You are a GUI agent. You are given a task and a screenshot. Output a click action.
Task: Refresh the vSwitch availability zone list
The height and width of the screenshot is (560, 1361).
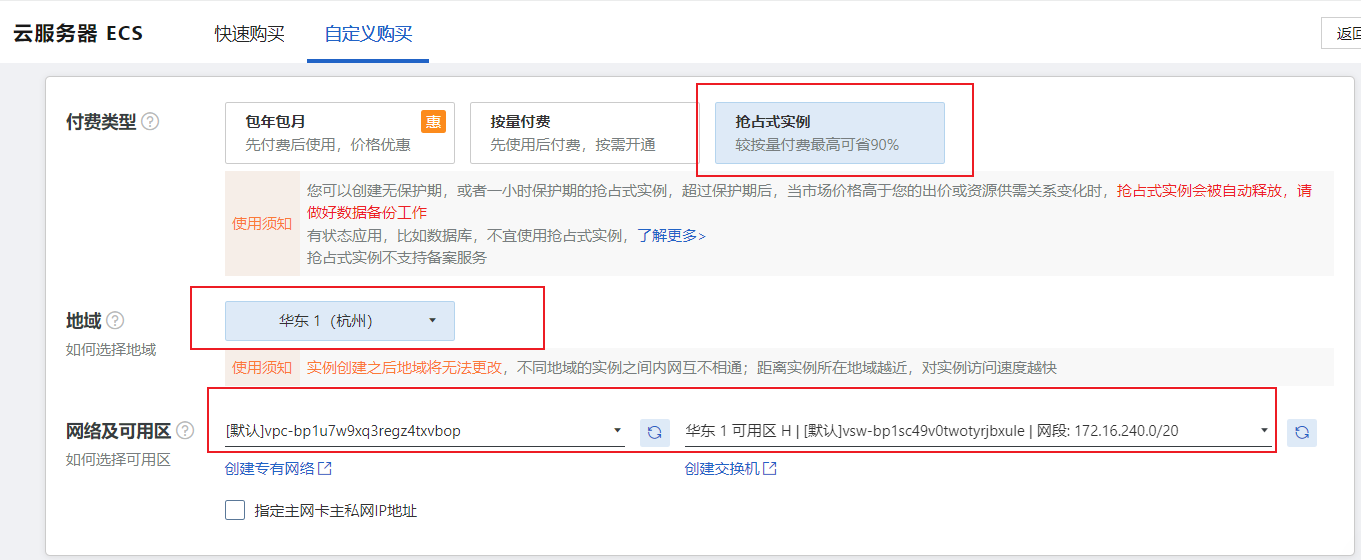tap(1302, 432)
